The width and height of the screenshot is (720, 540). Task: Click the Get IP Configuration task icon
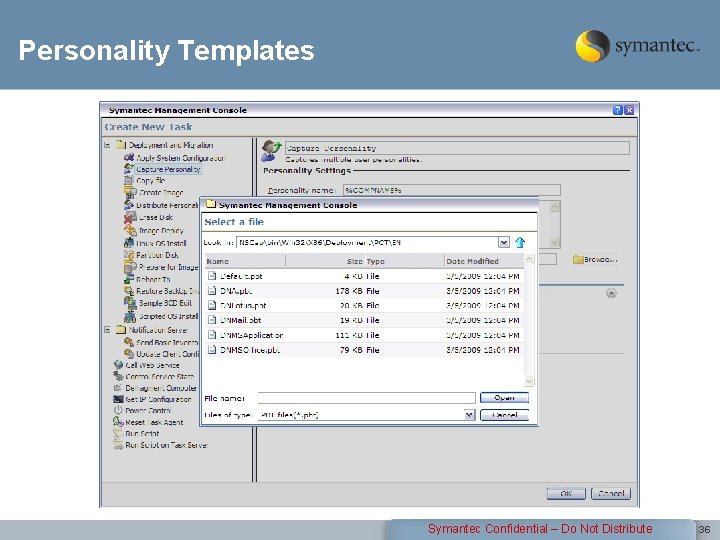(x=118, y=399)
